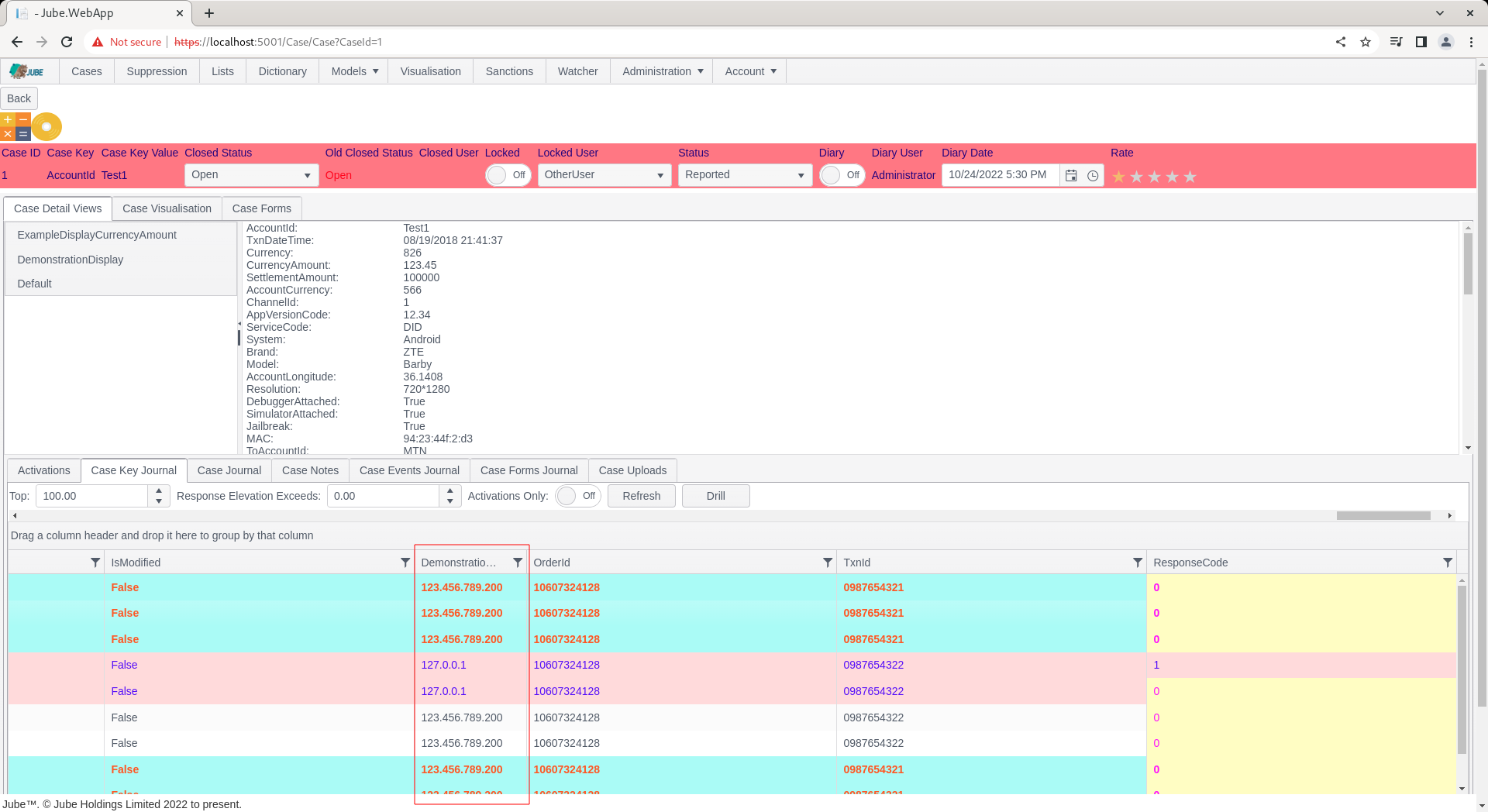Switch to the Case Events Journal tab
The height and width of the screenshot is (812, 1488).
[409, 470]
